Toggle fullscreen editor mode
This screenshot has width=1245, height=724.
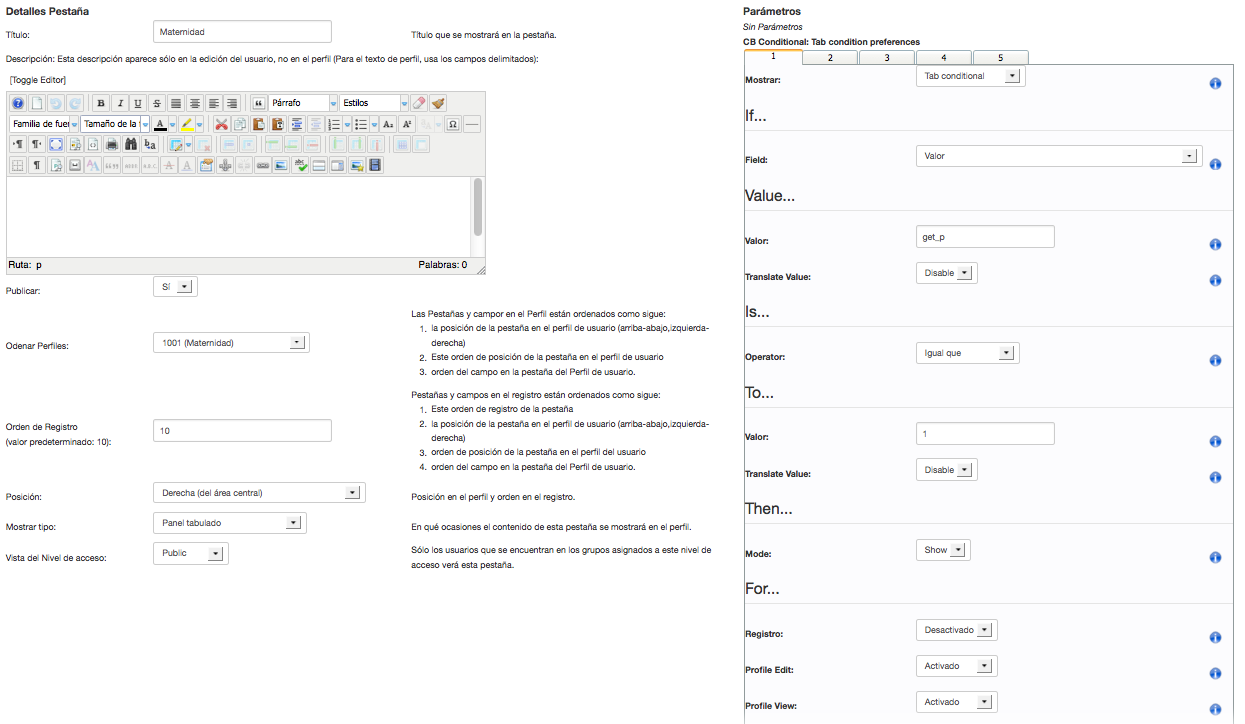[56, 145]
